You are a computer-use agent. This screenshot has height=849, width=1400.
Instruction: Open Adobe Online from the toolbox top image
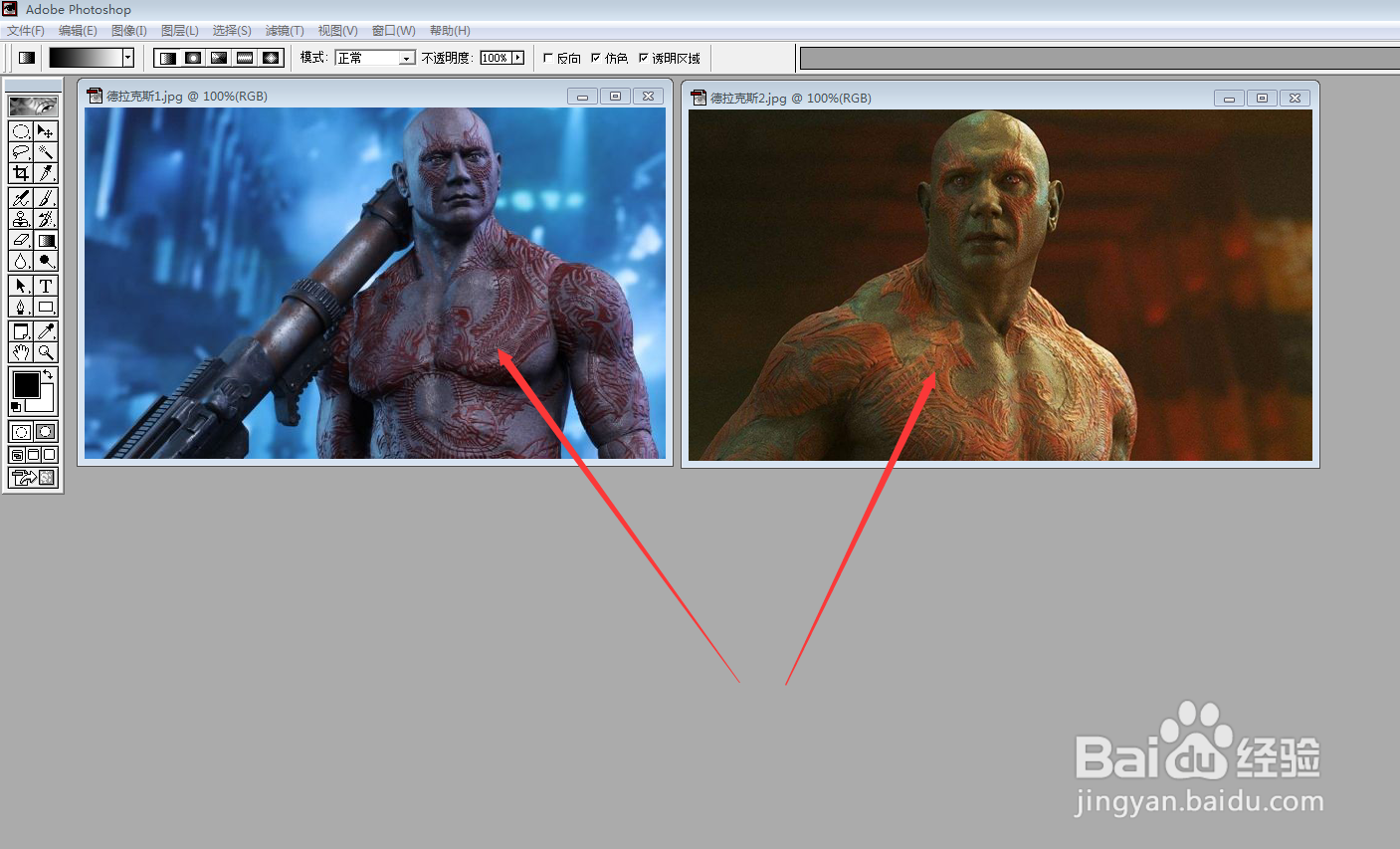(33, 106)
